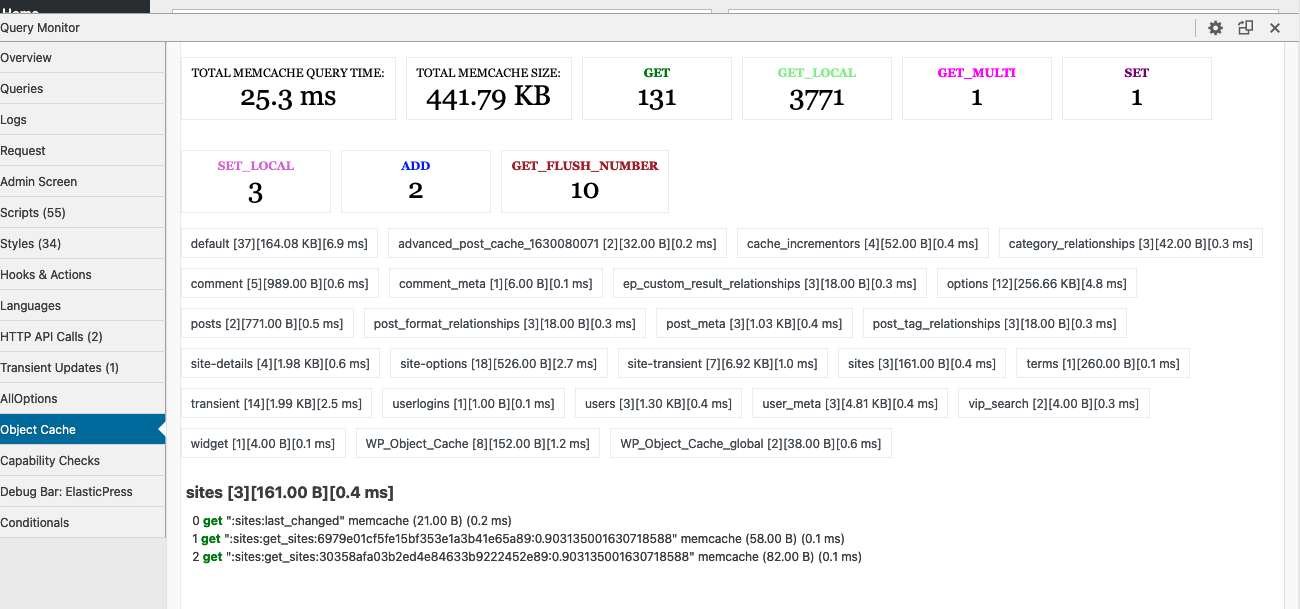This screenshot has height=609, width=1300.
Task: Open the Overview panel
Action: (x=82, y=58)
